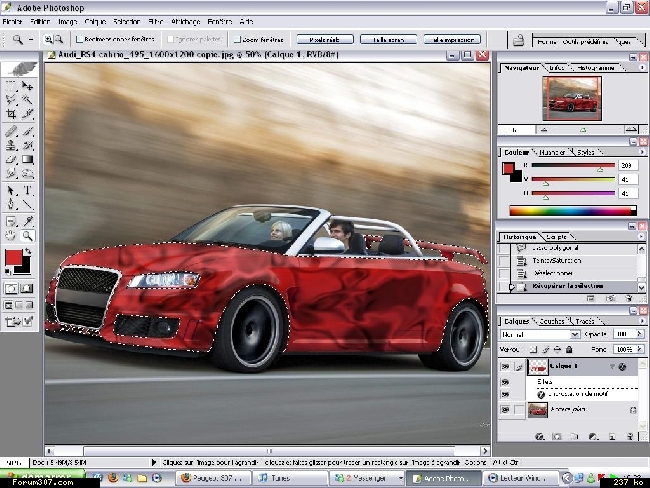
Task: Select the Eyedropper tool
Action: [27, 221]
